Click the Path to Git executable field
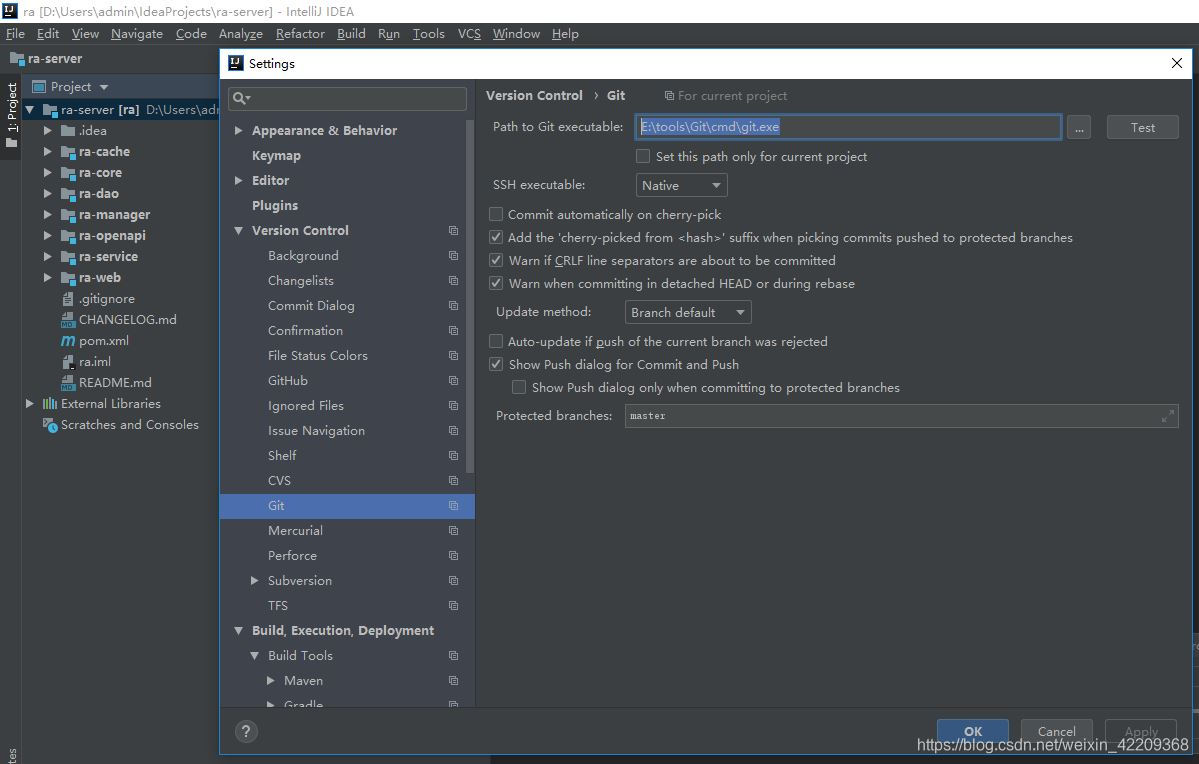 click(848, 127)
